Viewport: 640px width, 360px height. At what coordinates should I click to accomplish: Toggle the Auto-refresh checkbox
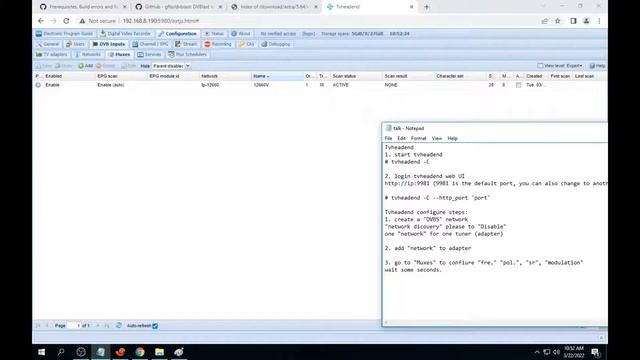[155, 326]
